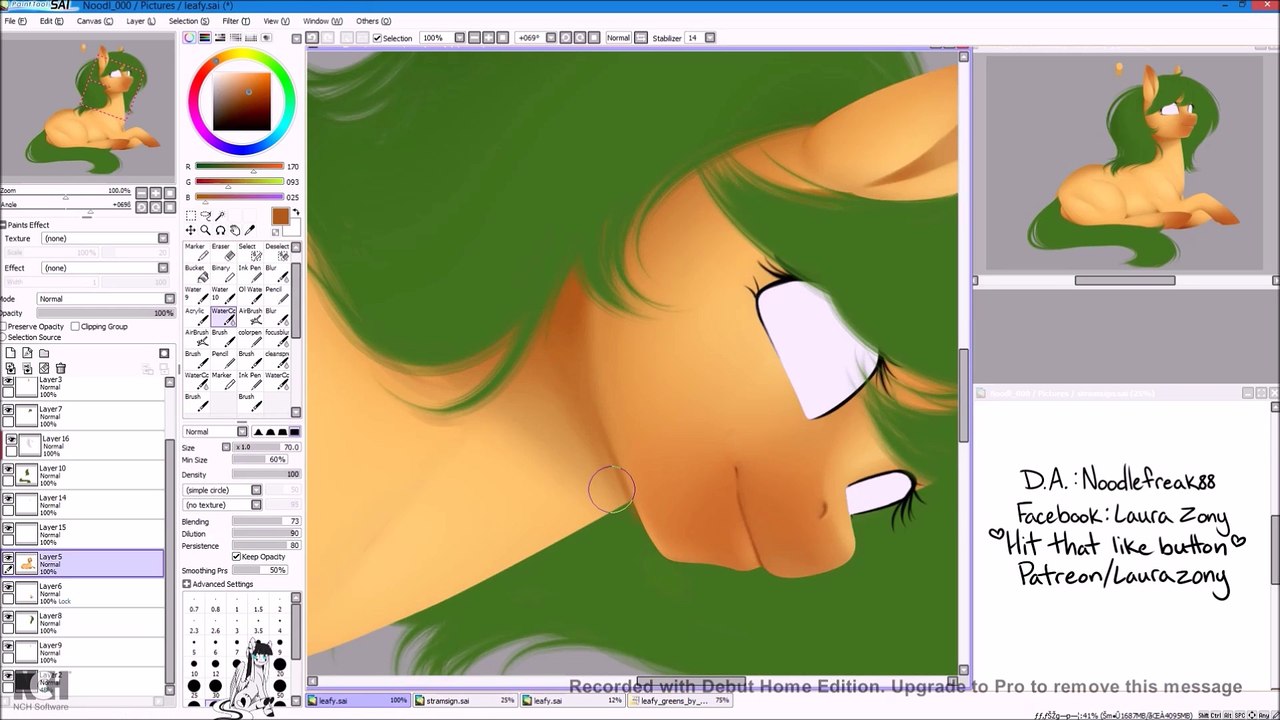Viewport: 1280px width, 720px height.
Task: Select the eyedropper color picker tool
Action: click(x=250, y=230)
